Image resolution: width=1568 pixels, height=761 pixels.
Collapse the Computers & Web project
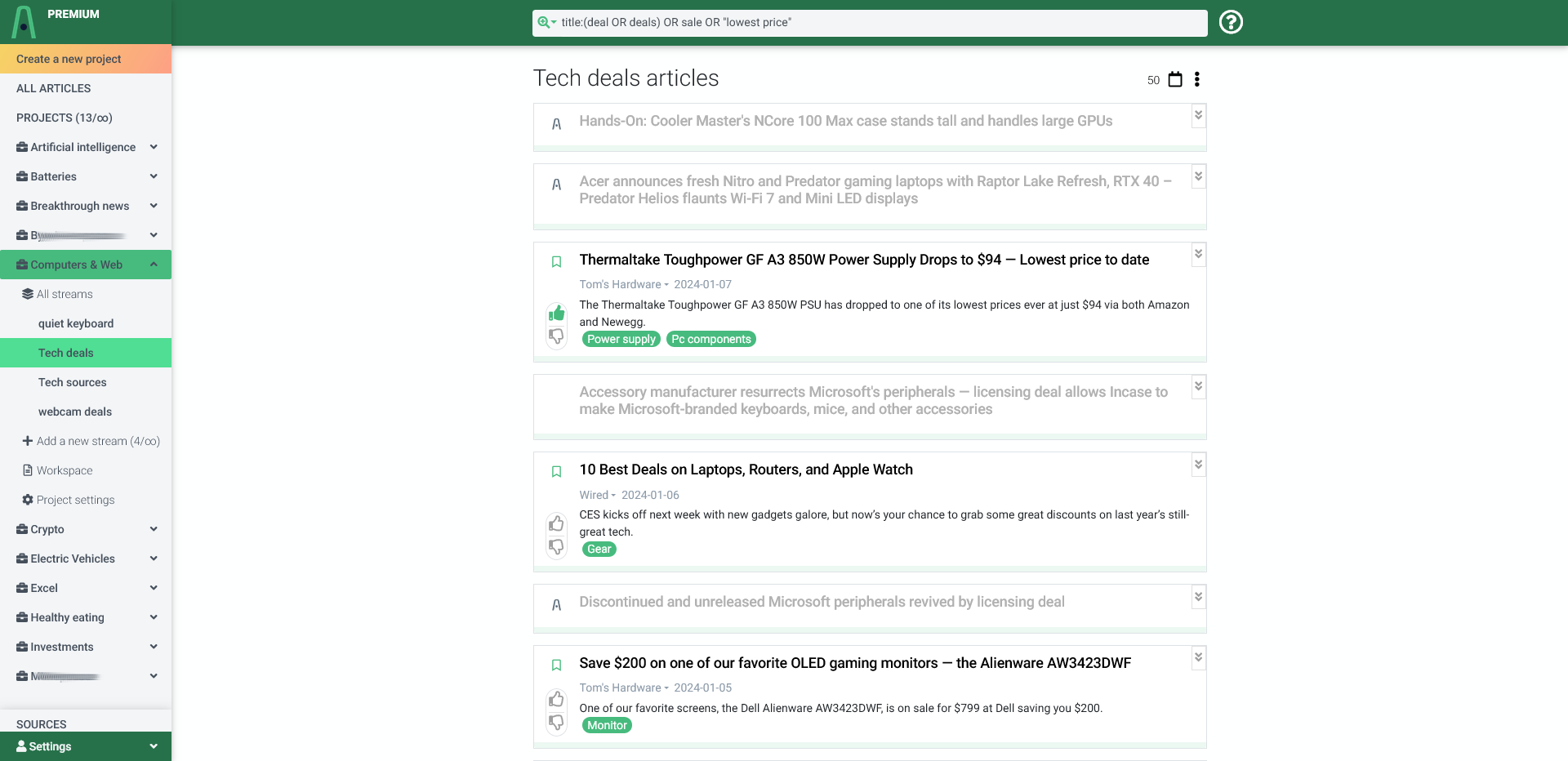154,265
